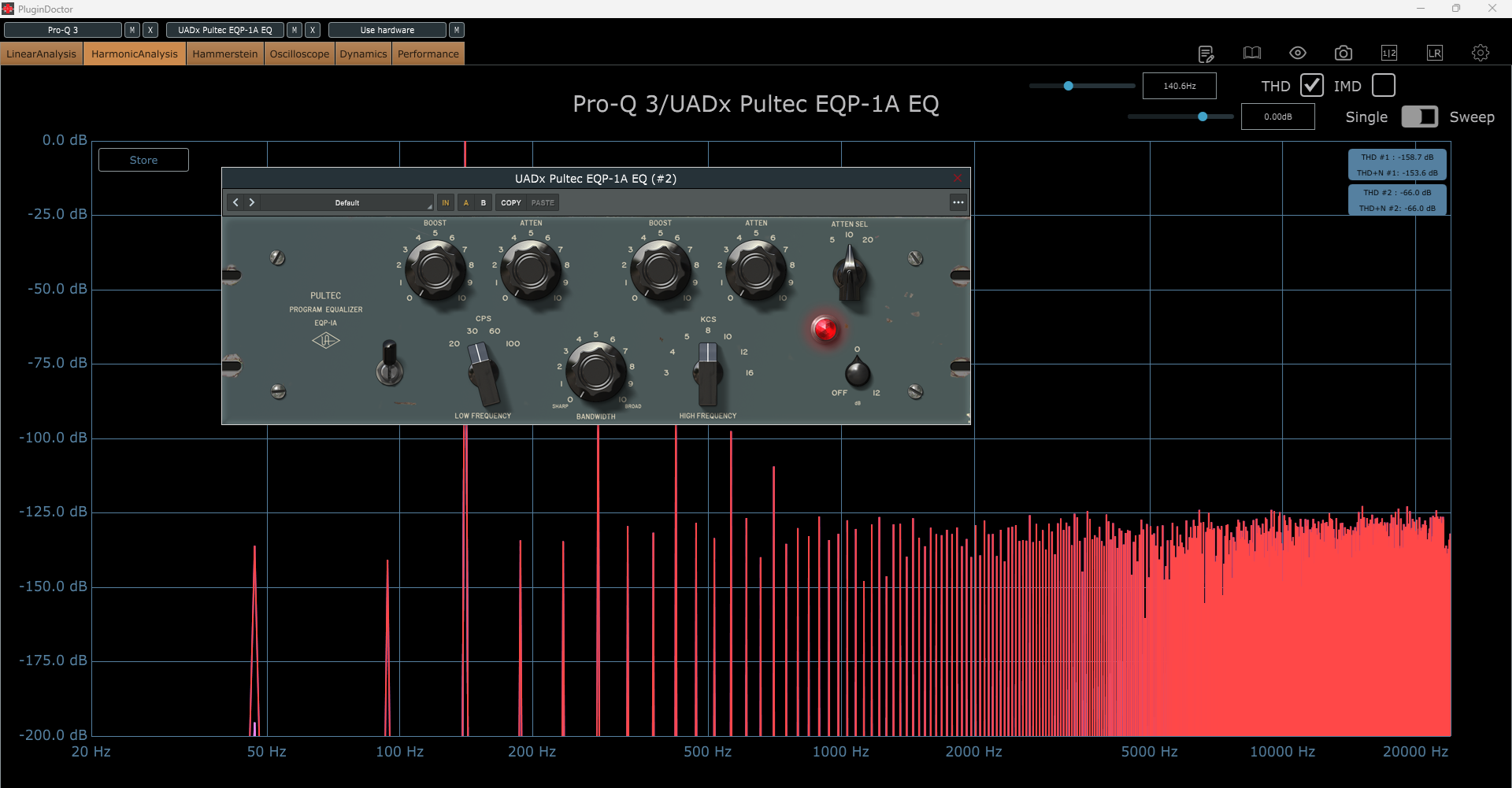The image size is (1512, 788).
Task: Open settings gear icon
Action: point(1480,53)
